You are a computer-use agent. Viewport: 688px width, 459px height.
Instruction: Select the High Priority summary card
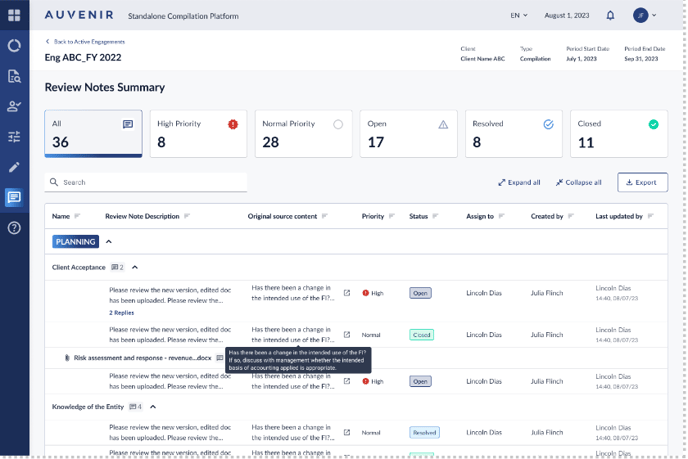[x=198, y=134]
